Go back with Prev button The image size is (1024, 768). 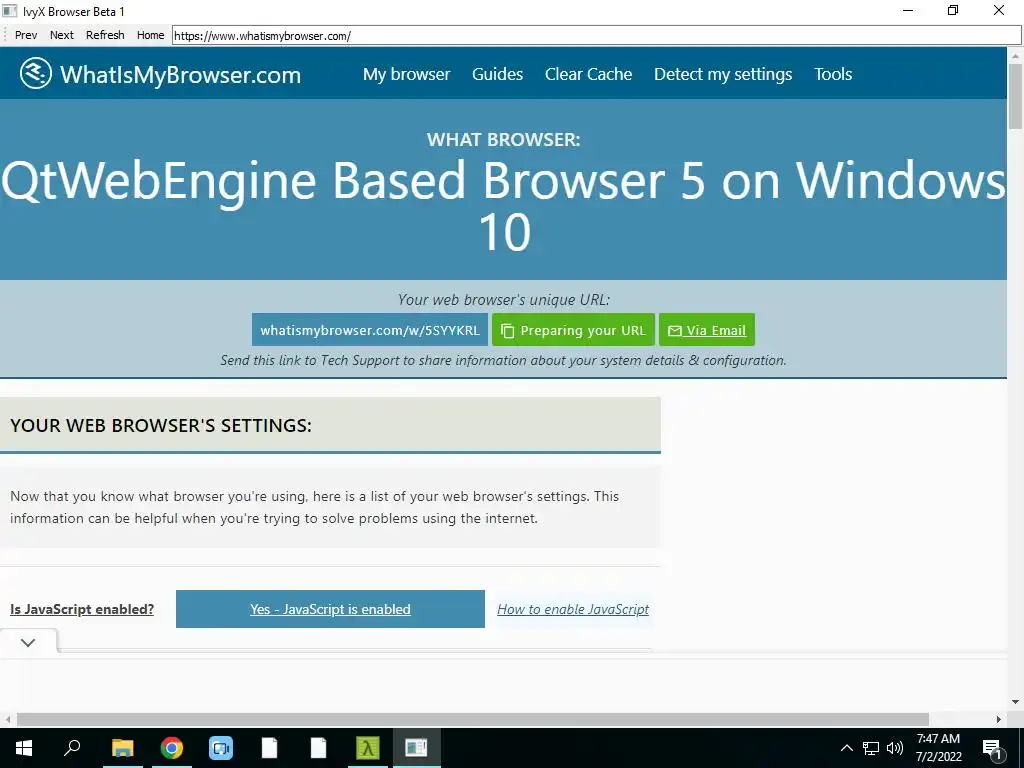click(26, 35)
